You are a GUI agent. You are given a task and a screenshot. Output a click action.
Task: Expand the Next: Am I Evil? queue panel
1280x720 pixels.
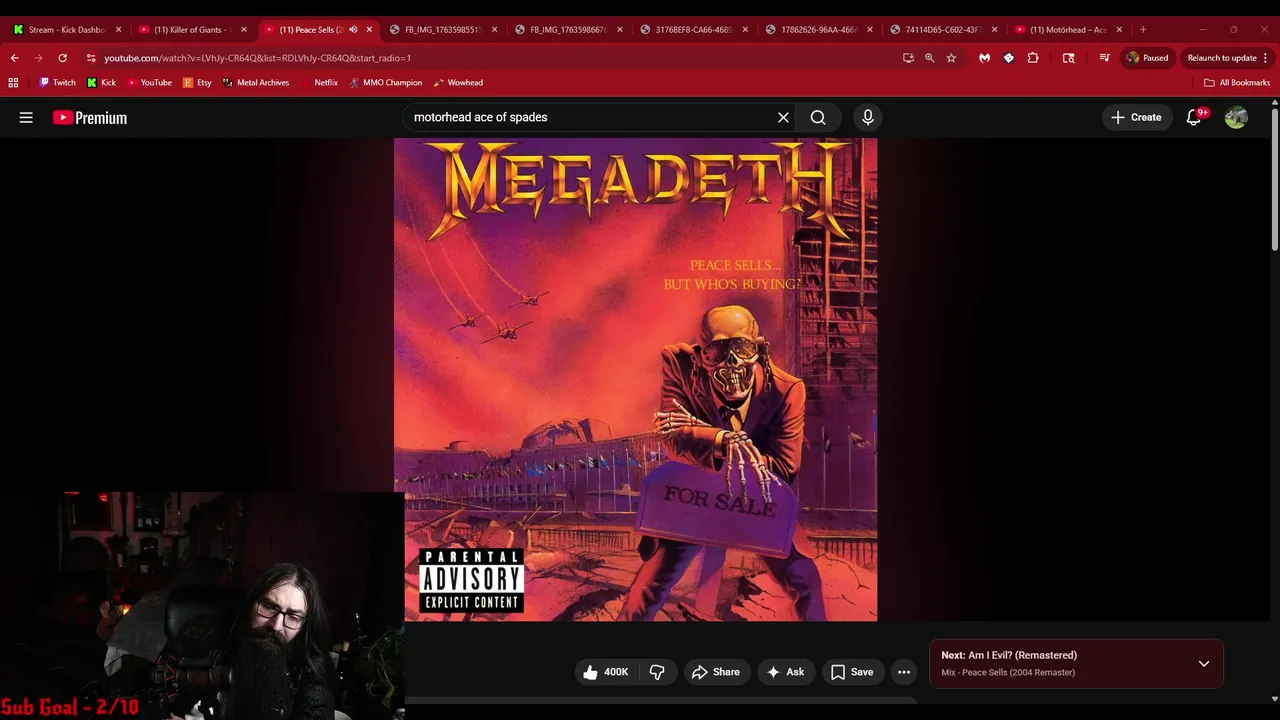tap(1204, 664)
